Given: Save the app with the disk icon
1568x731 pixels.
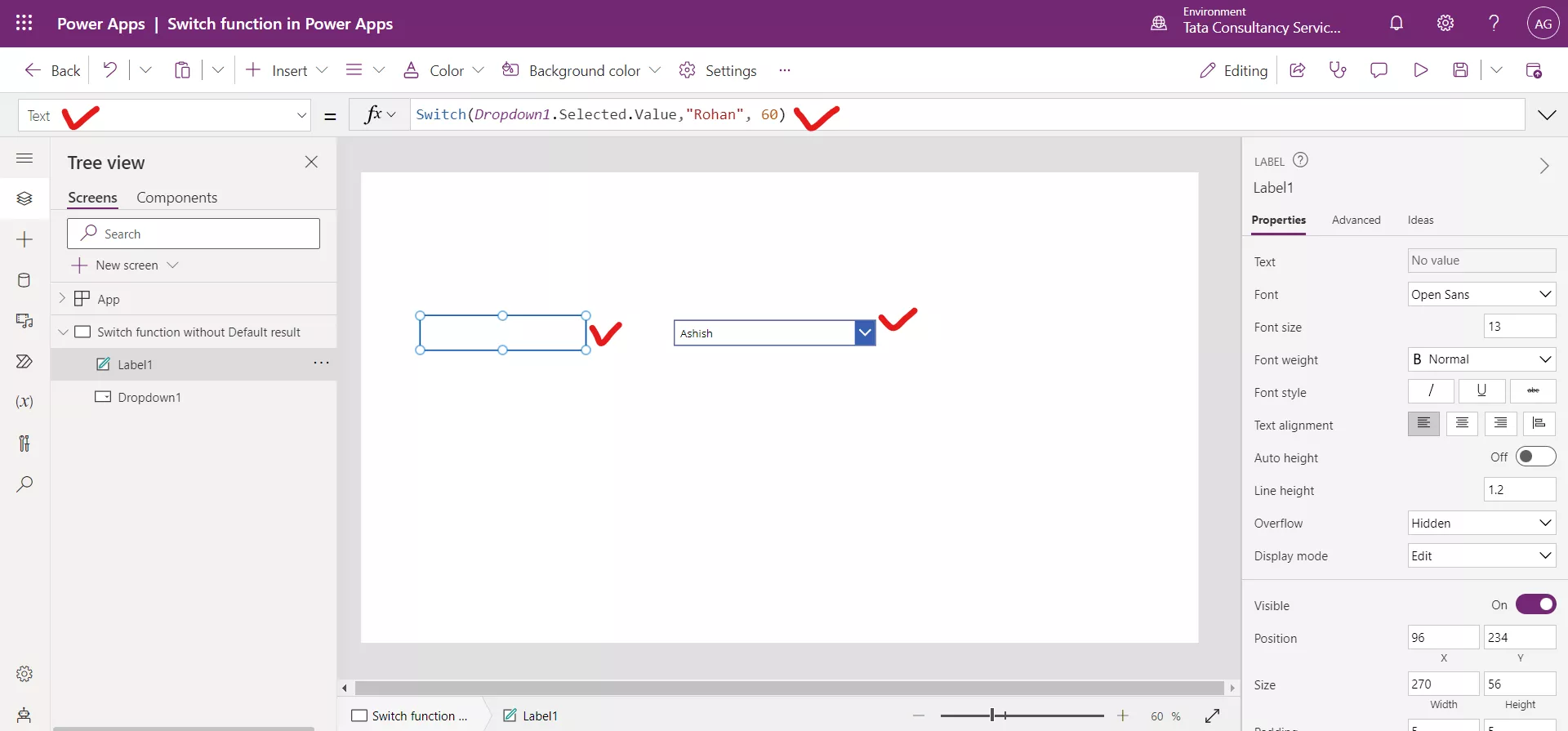Looking at the screenshot, I should point(1461,70).
